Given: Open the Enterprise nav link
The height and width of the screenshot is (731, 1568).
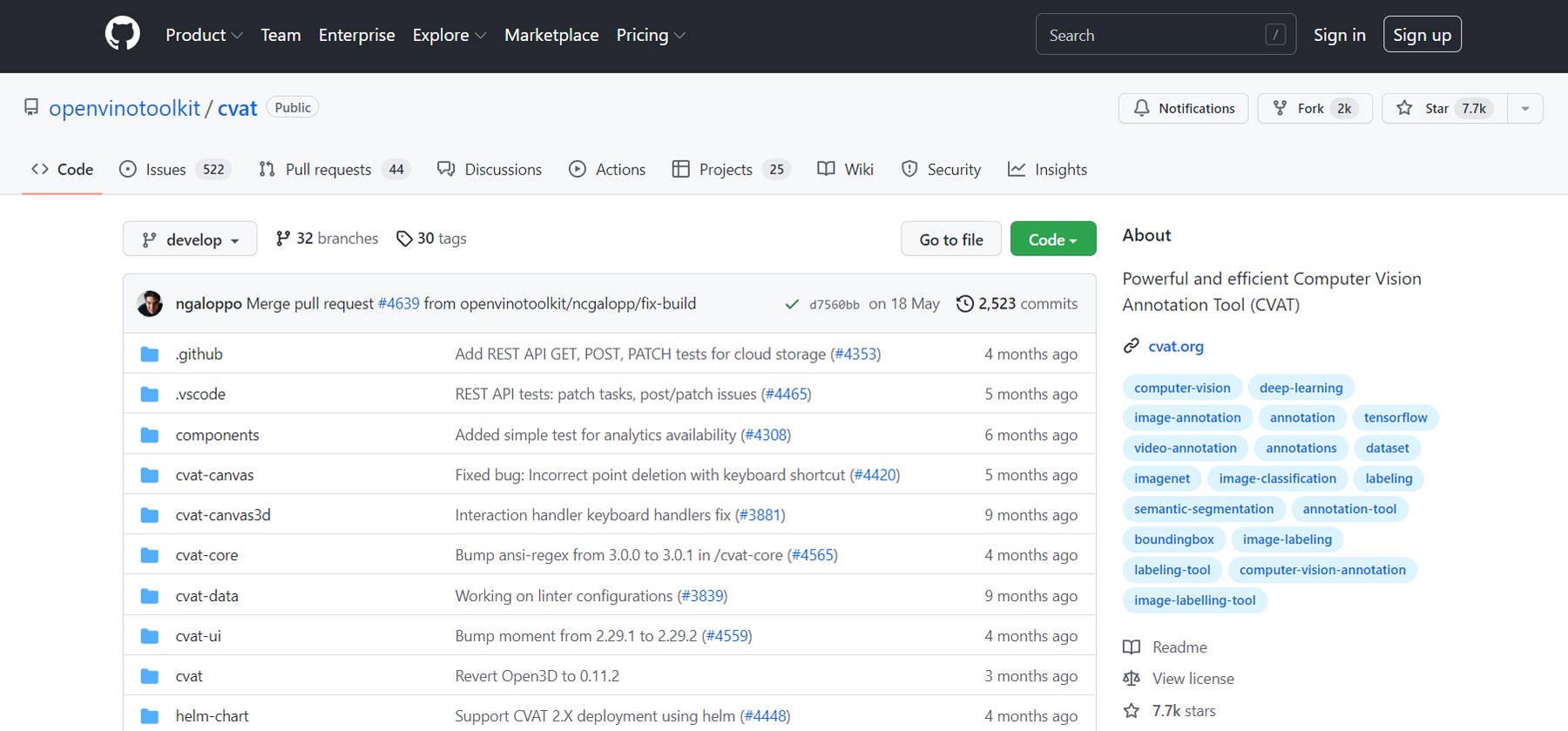Looking at the screenshot, I should [357, 35].
